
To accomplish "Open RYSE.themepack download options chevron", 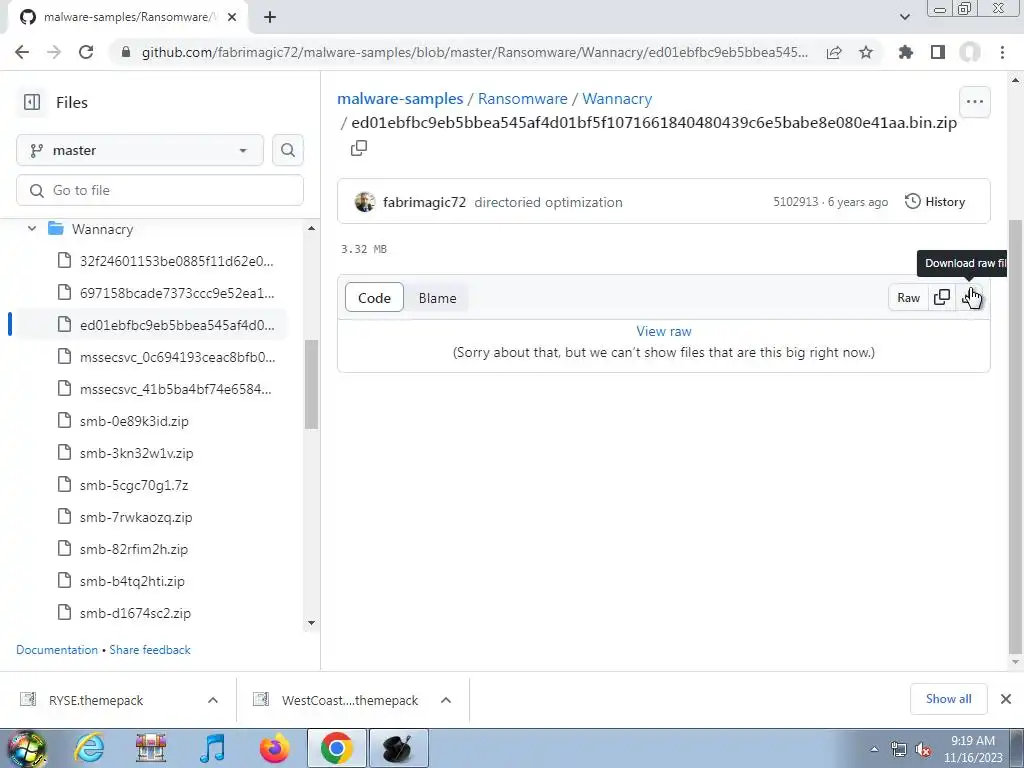I will (x=213, y=700).
